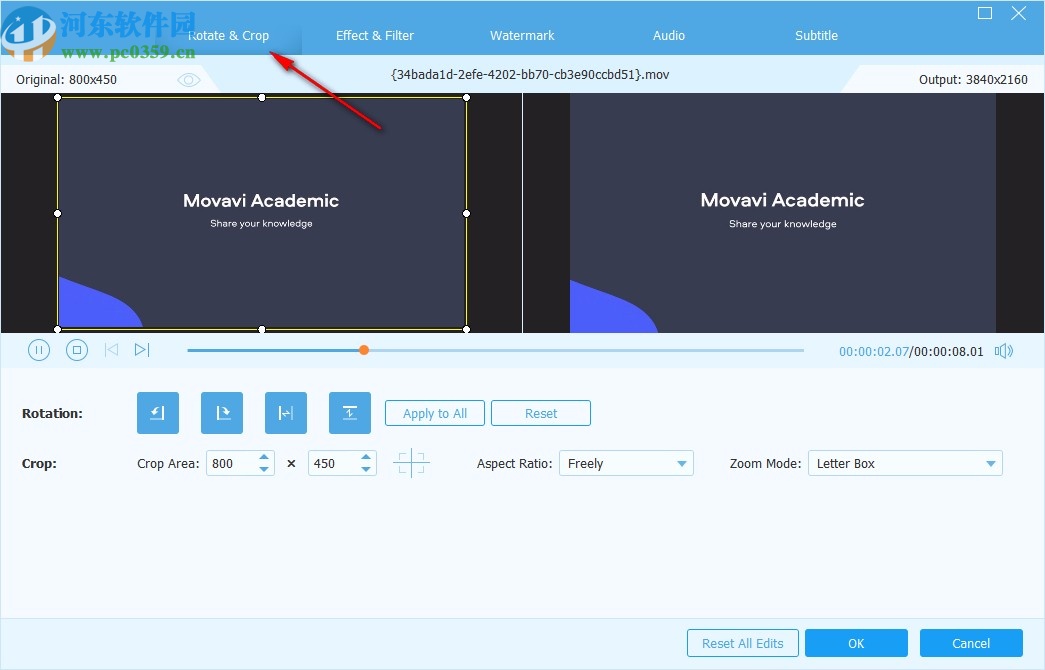This screenshot has height=670, width=1045.
Task: Switch to the Effect & Filter tab
Action: coord(375,36)
